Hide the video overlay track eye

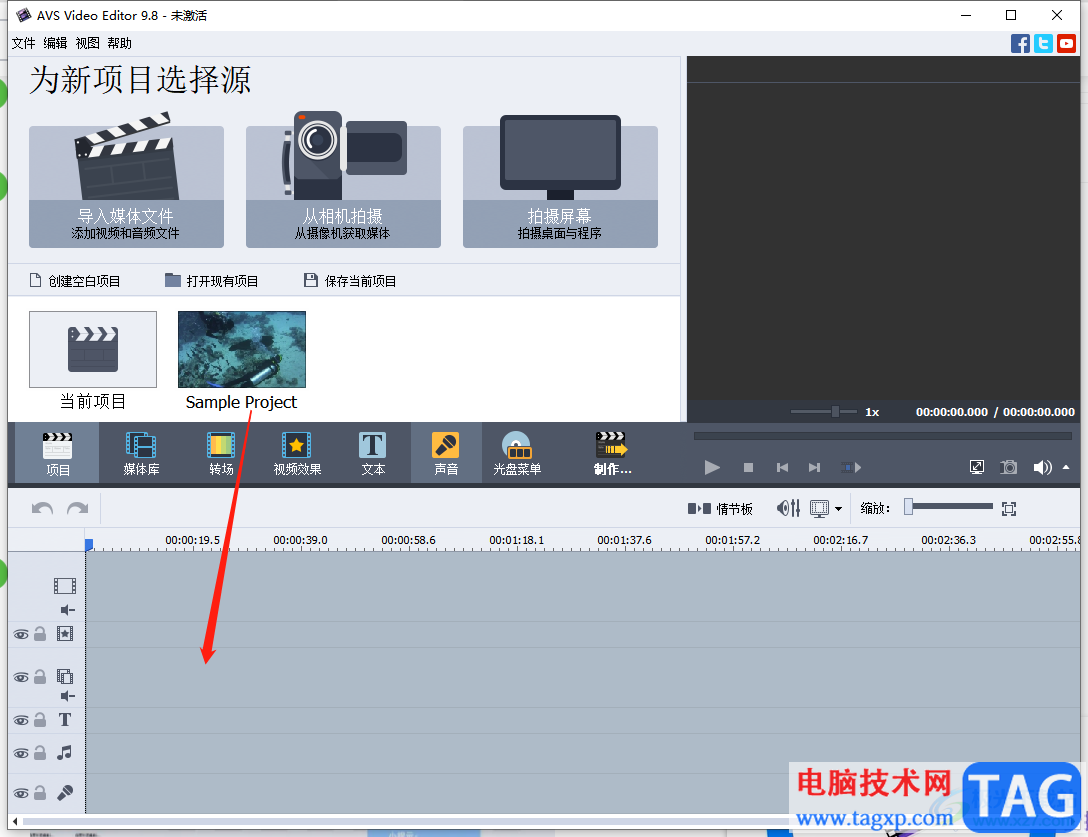coord(22,677)
